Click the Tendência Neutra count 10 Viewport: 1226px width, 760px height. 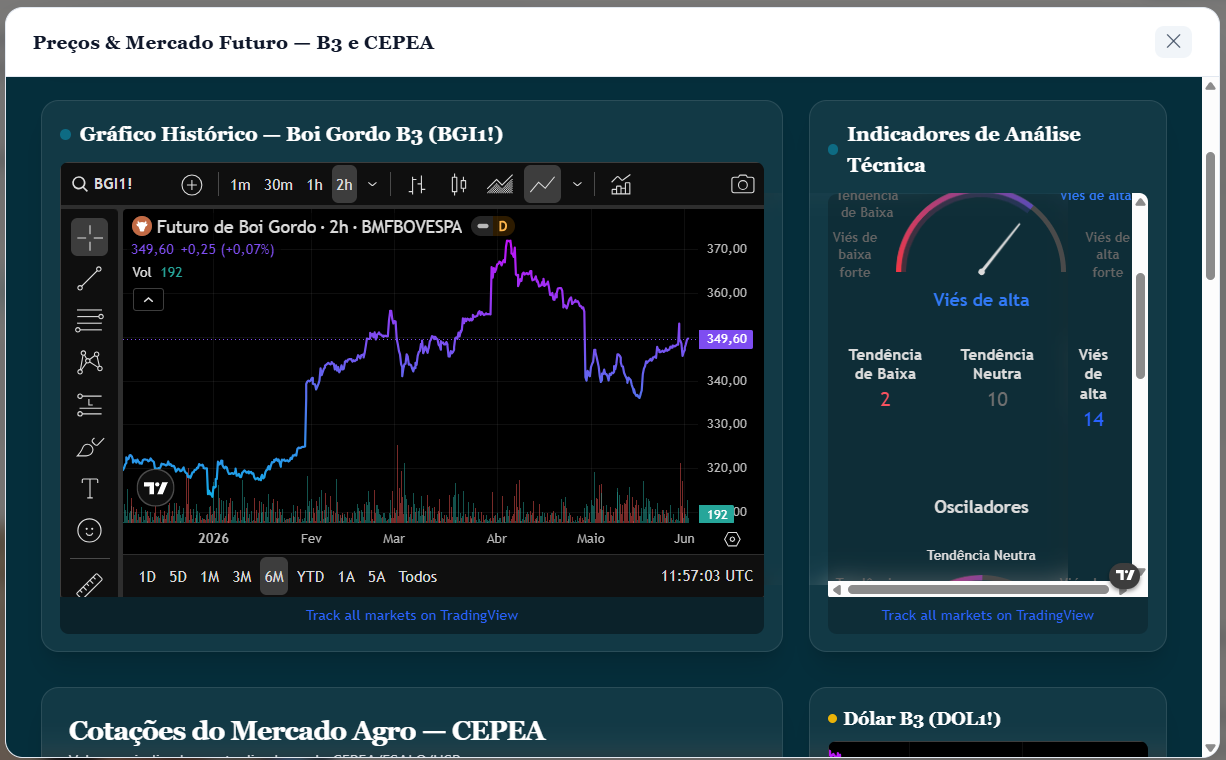click(x=997, y=399)
